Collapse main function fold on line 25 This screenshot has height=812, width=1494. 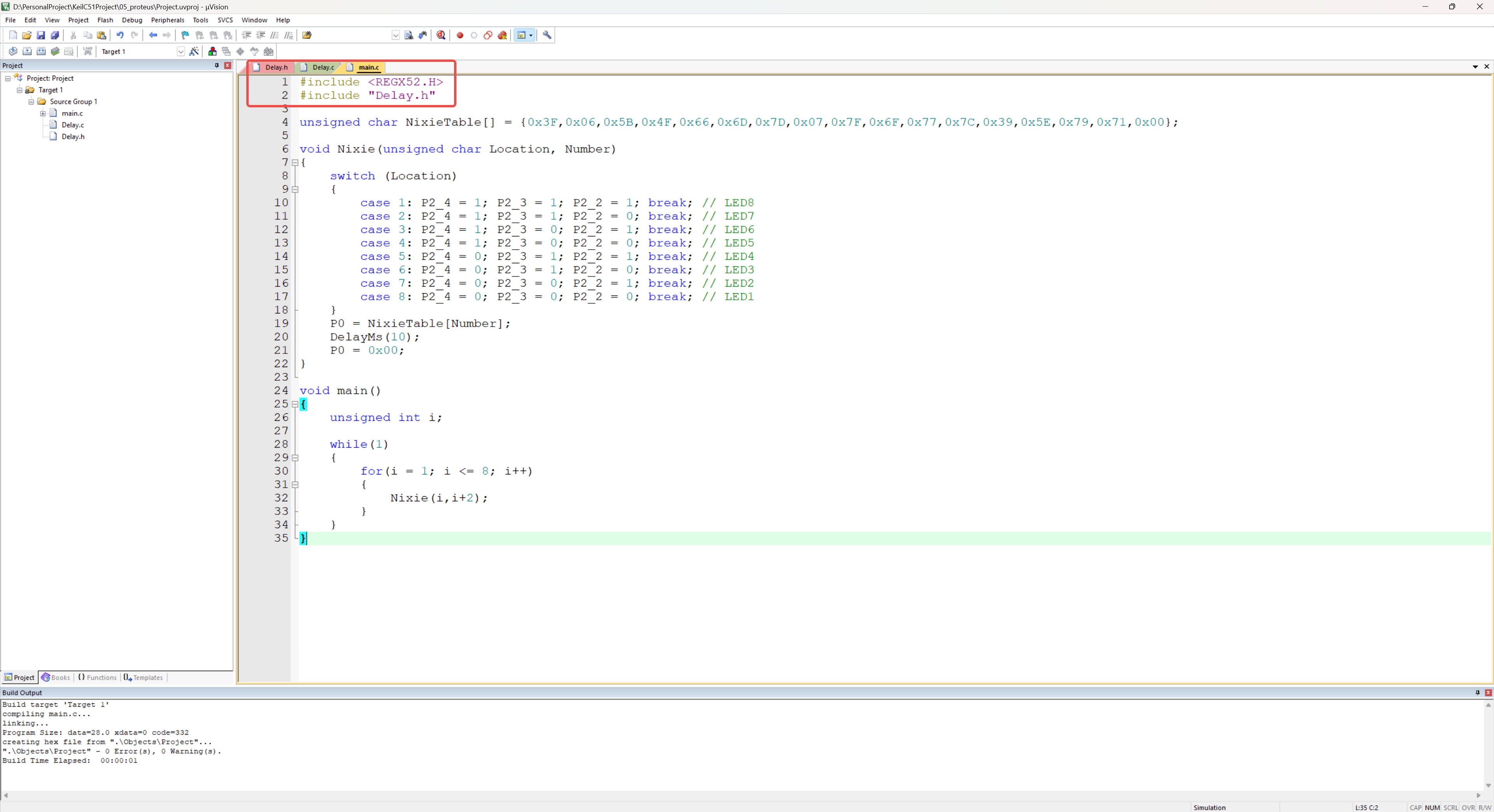coord(295,404)
